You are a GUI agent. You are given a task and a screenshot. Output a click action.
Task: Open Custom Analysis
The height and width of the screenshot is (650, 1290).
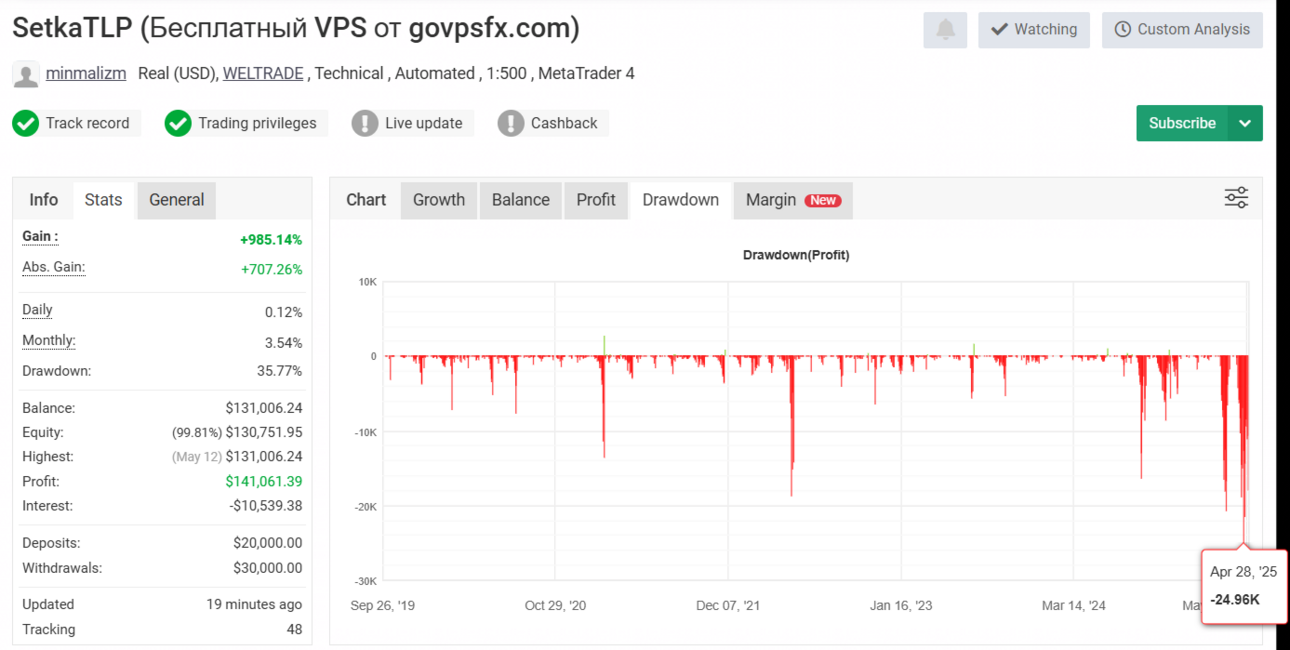[1182, 29]
